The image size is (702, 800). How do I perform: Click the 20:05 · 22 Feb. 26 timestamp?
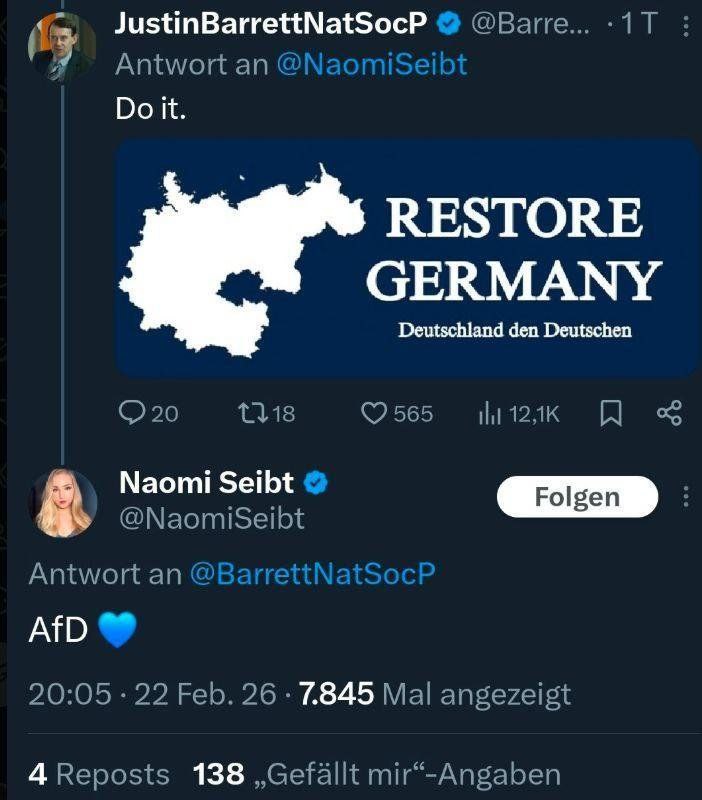152,694
